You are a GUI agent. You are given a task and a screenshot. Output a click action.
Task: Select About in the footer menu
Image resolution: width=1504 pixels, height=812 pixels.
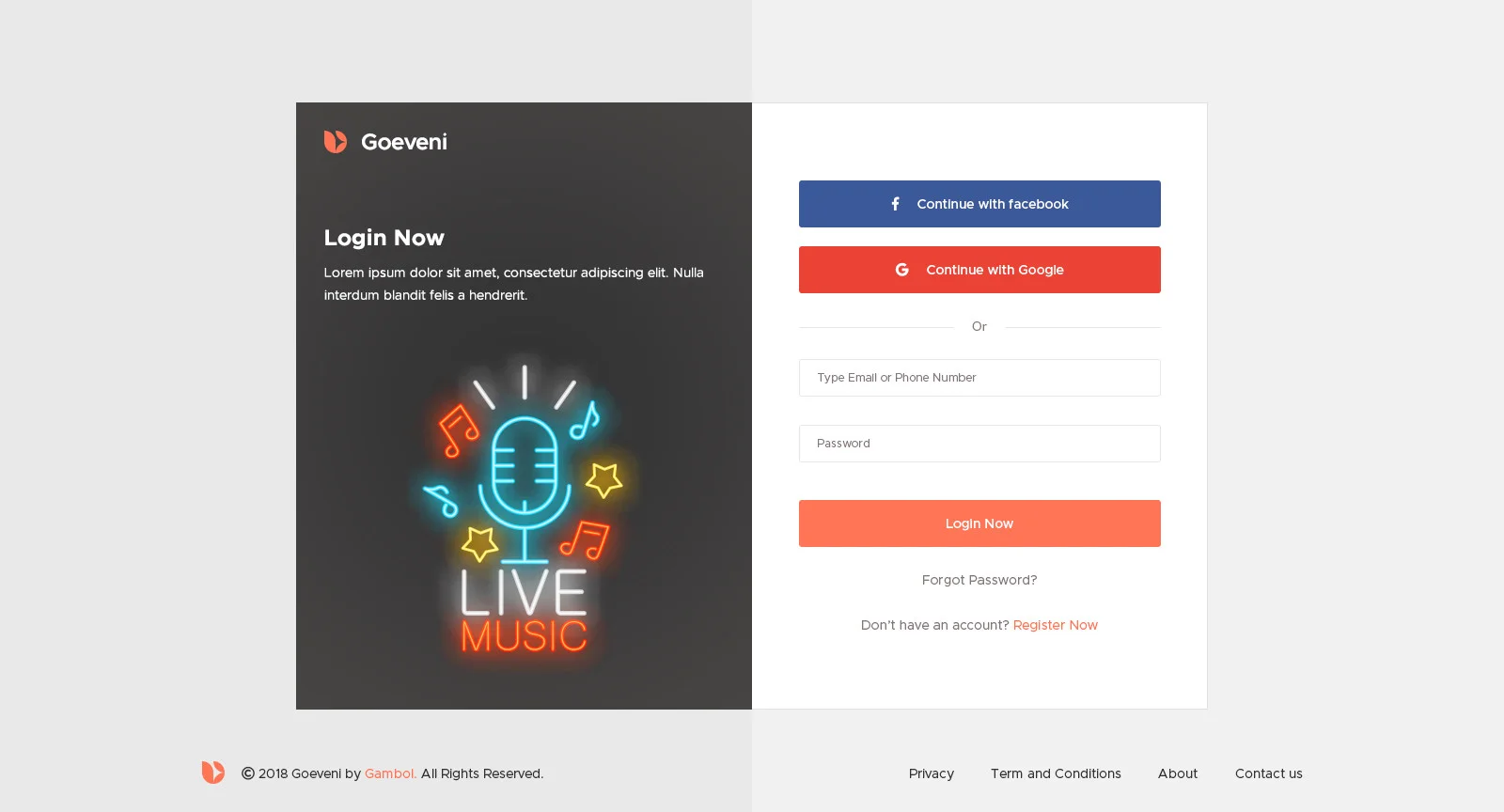[1178, 773]
